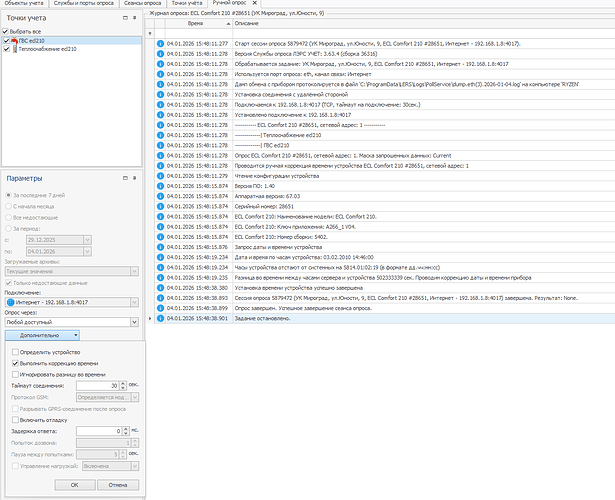Click the 'Таймаут соединения' input field

pos(98,385)
